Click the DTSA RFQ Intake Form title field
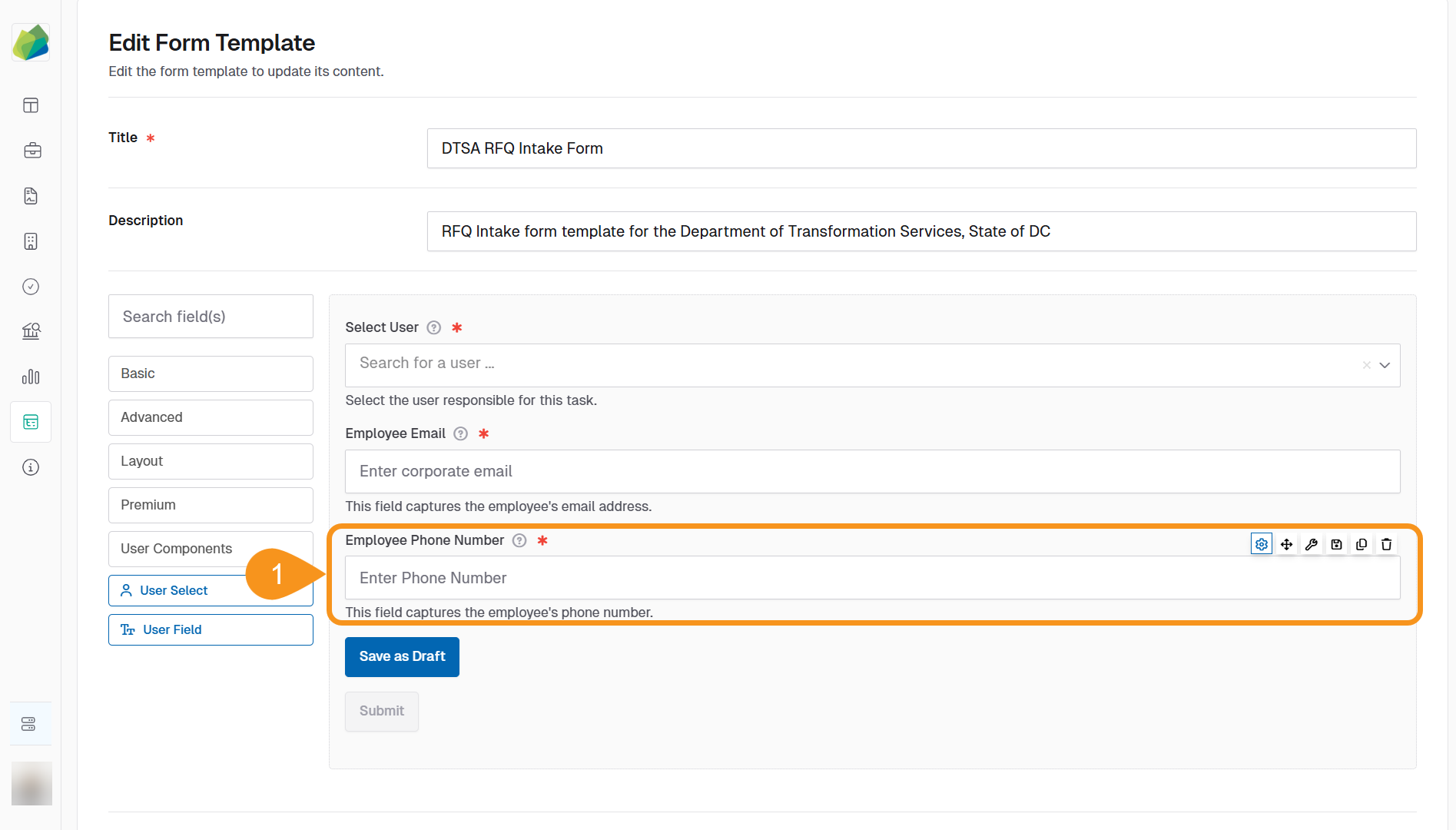 click(x=921, y=148)
